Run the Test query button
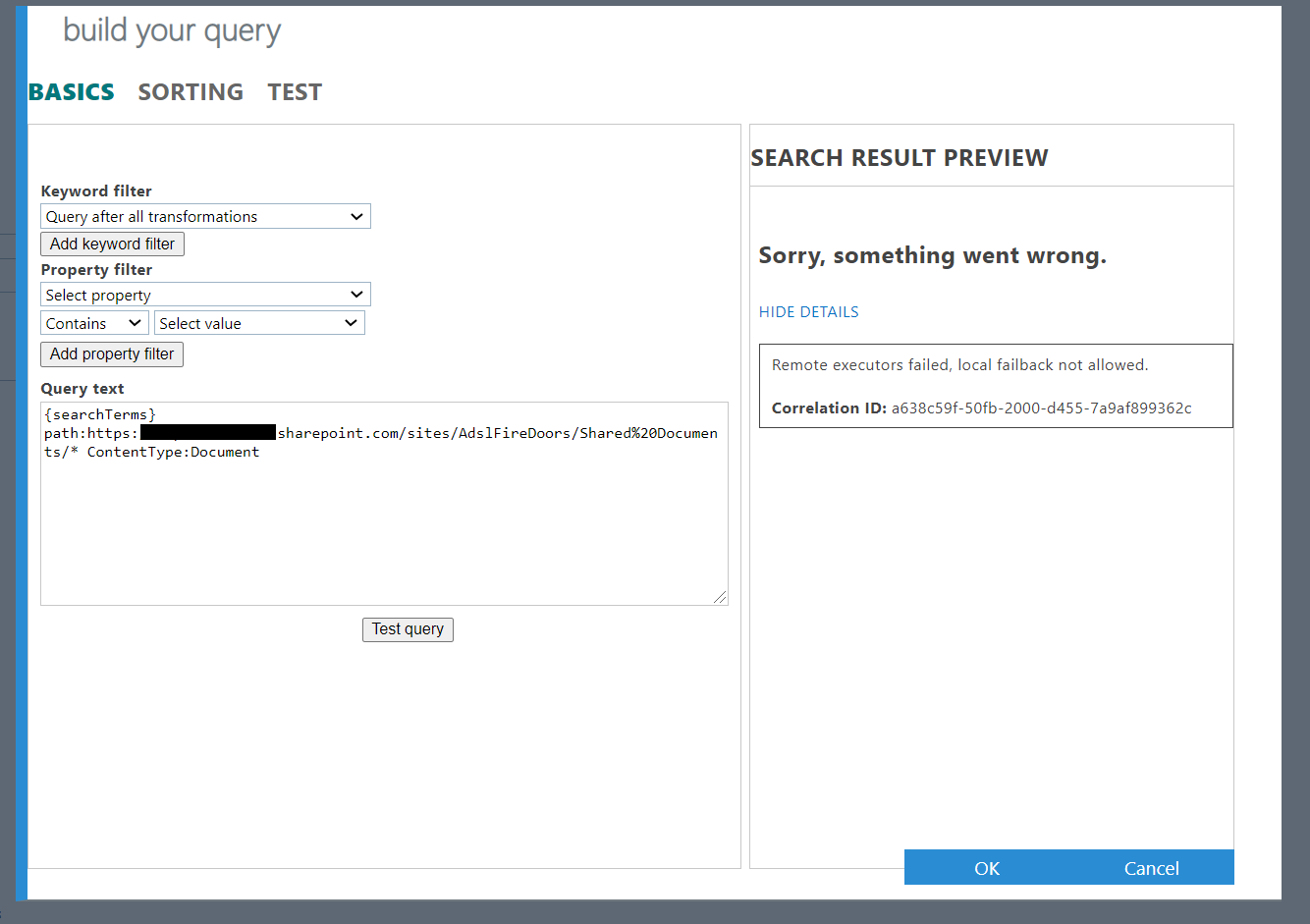Image resolution: width=1310 pixels, height=924 pixels. tap(408, 629)
